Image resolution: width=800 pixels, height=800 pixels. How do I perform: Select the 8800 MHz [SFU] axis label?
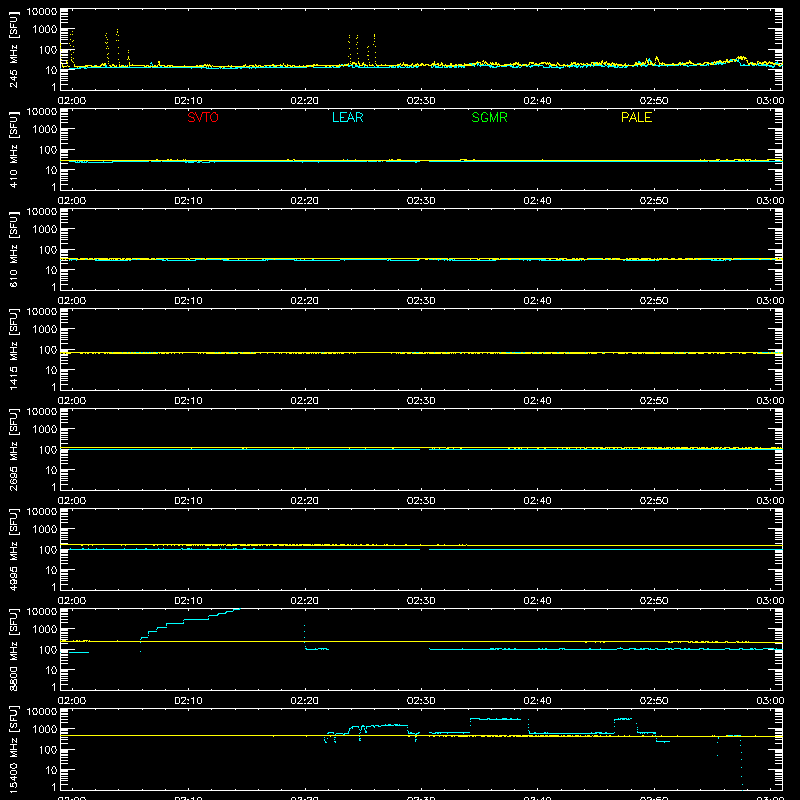[13, 649]
